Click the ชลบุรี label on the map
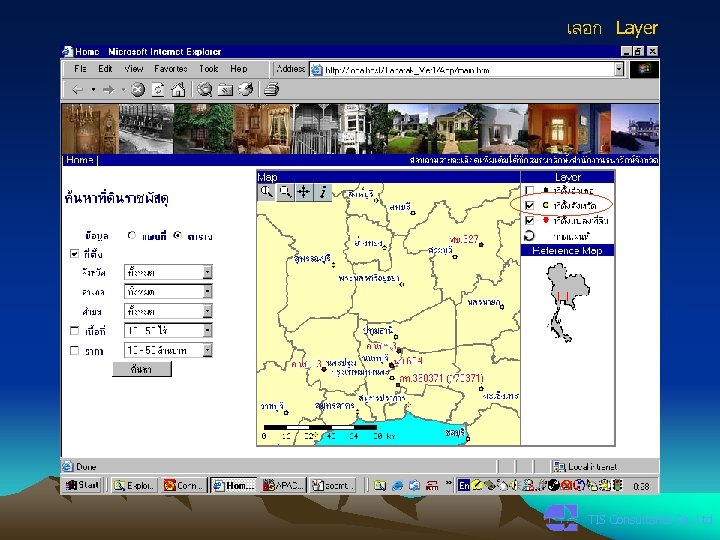Viewport: 720px width, 540px height. tap(455, 432)
